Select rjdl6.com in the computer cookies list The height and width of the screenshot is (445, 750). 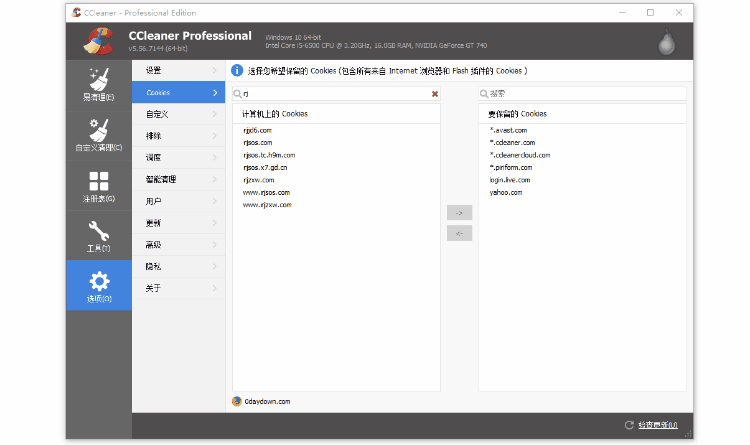(257, 130)
